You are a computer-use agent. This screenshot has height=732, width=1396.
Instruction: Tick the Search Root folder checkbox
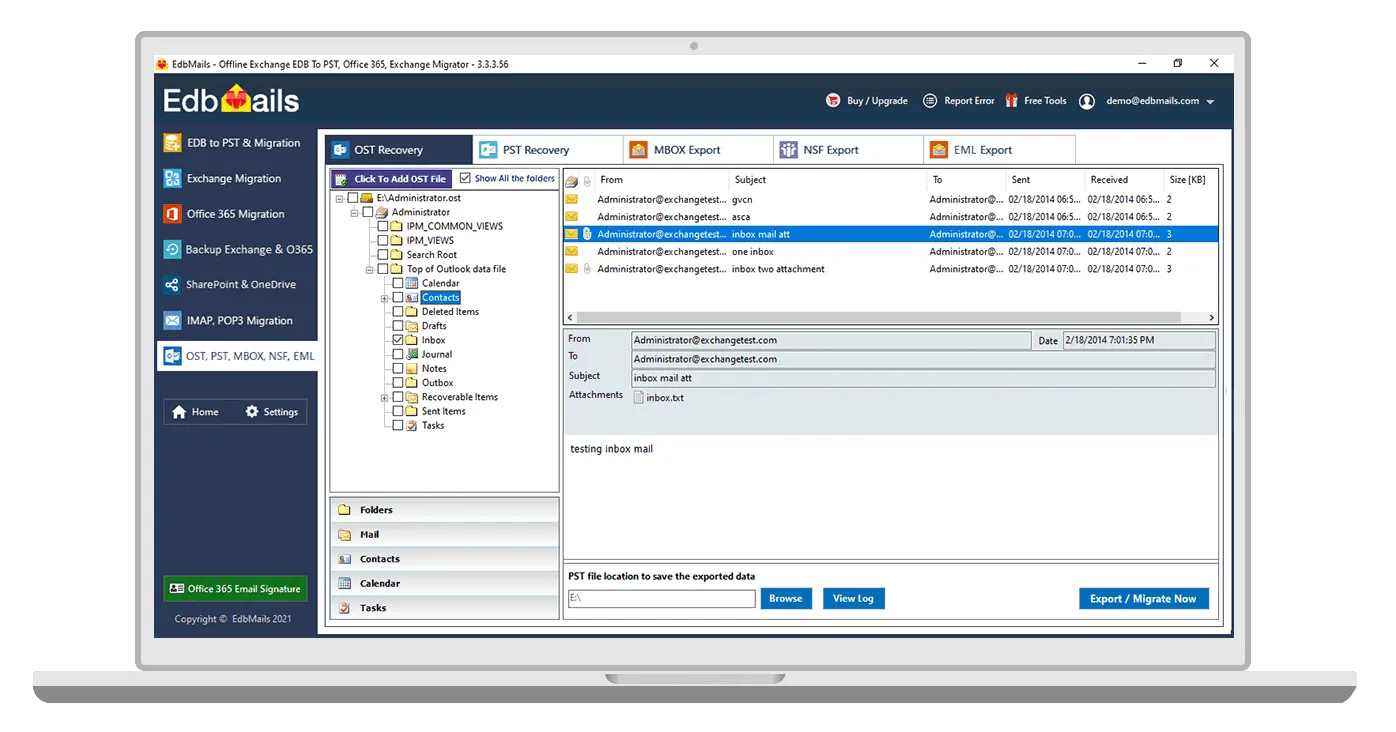pyautogui.click(x=383, y=255)
